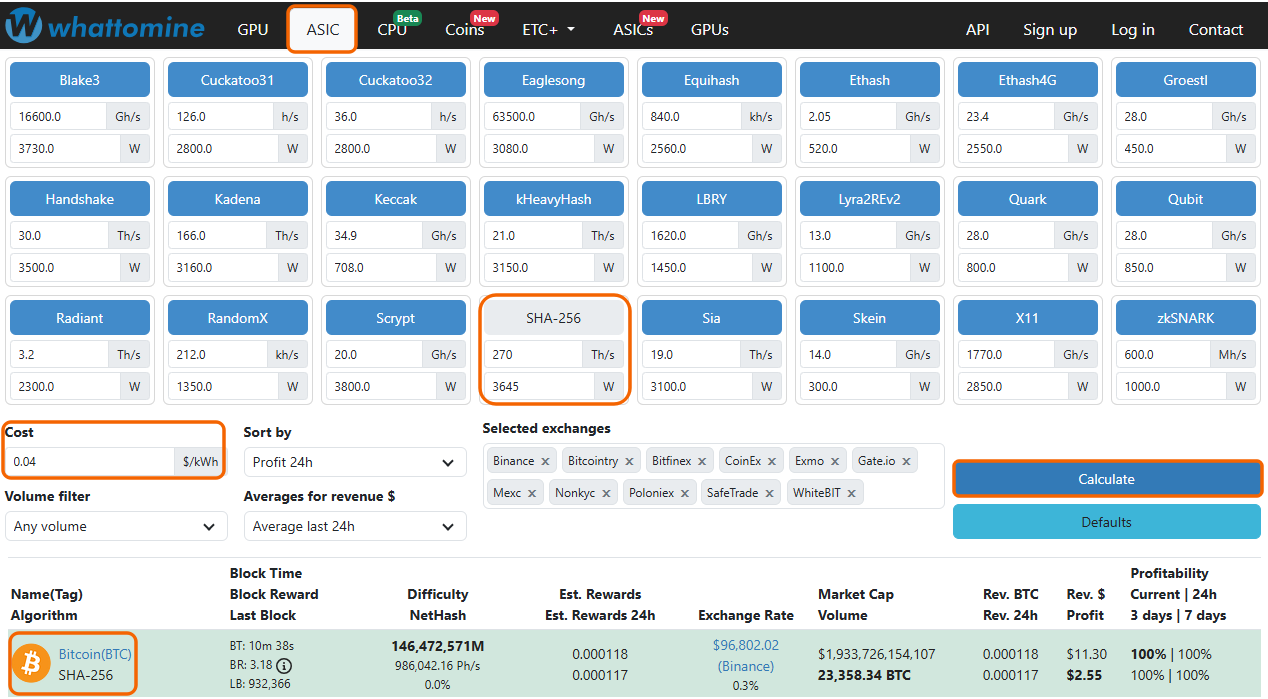Remove Mexc exchange tag
Viewport: 1268px width, 699px height.
point(532,493)
